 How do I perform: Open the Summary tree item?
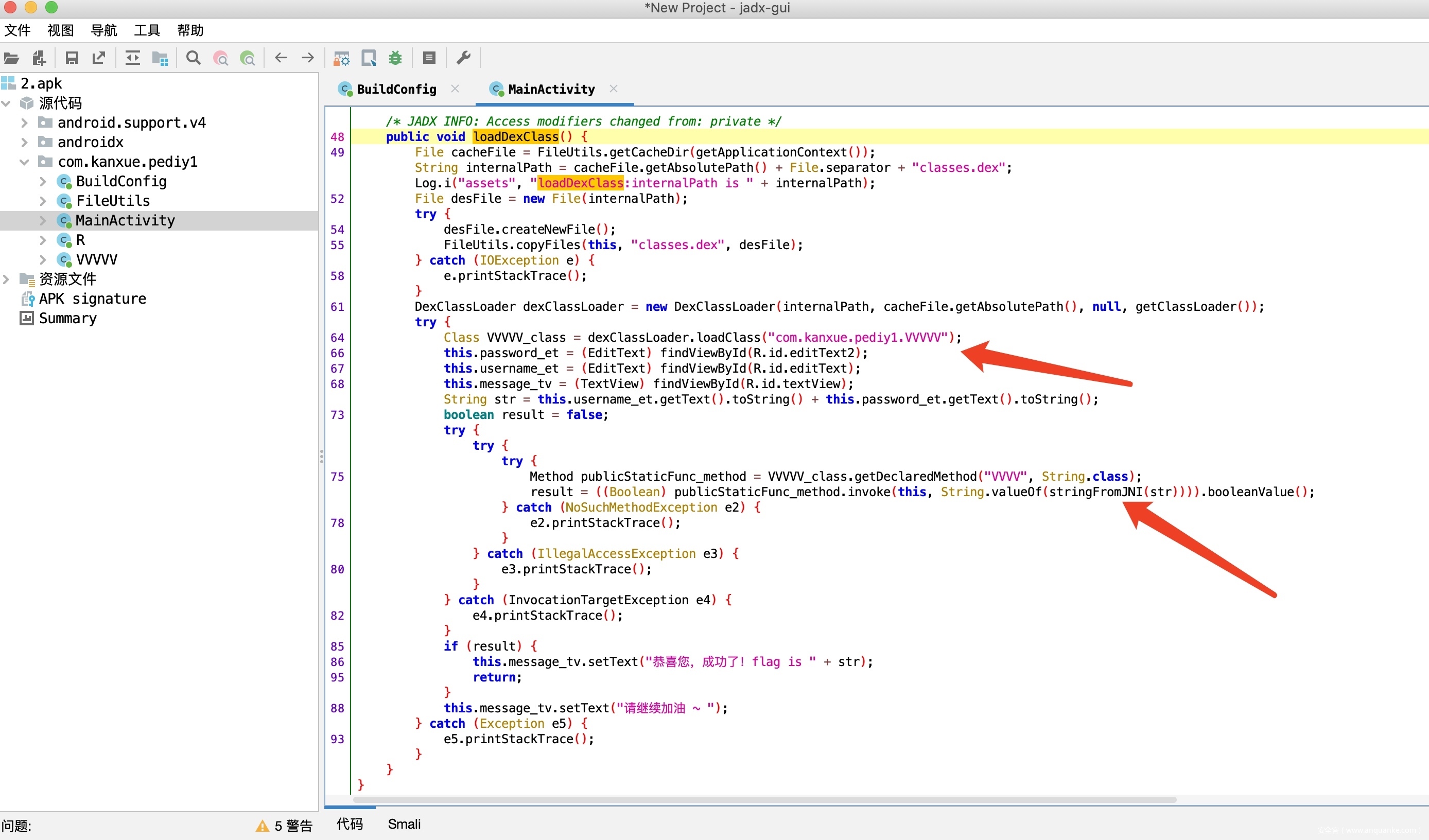(x=67, y=318)
